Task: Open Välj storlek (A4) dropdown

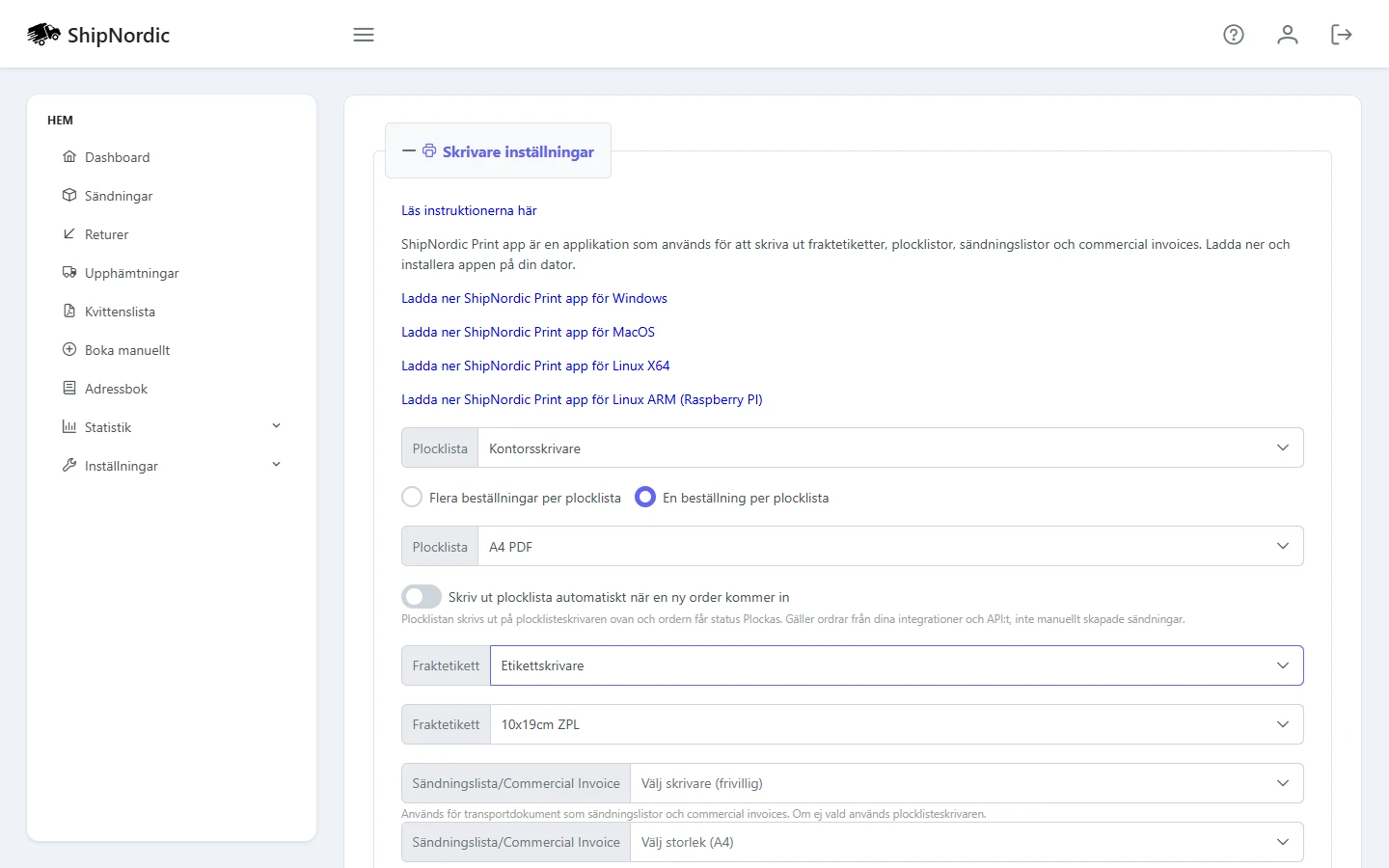Action: point(967,842)
